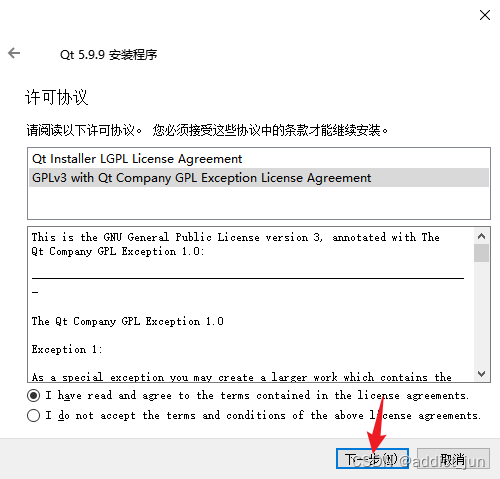Screen dimensions: 500x479
Task: Click the license text scroll up arrow
Action: pyautogui.click(x=481, y=236)
